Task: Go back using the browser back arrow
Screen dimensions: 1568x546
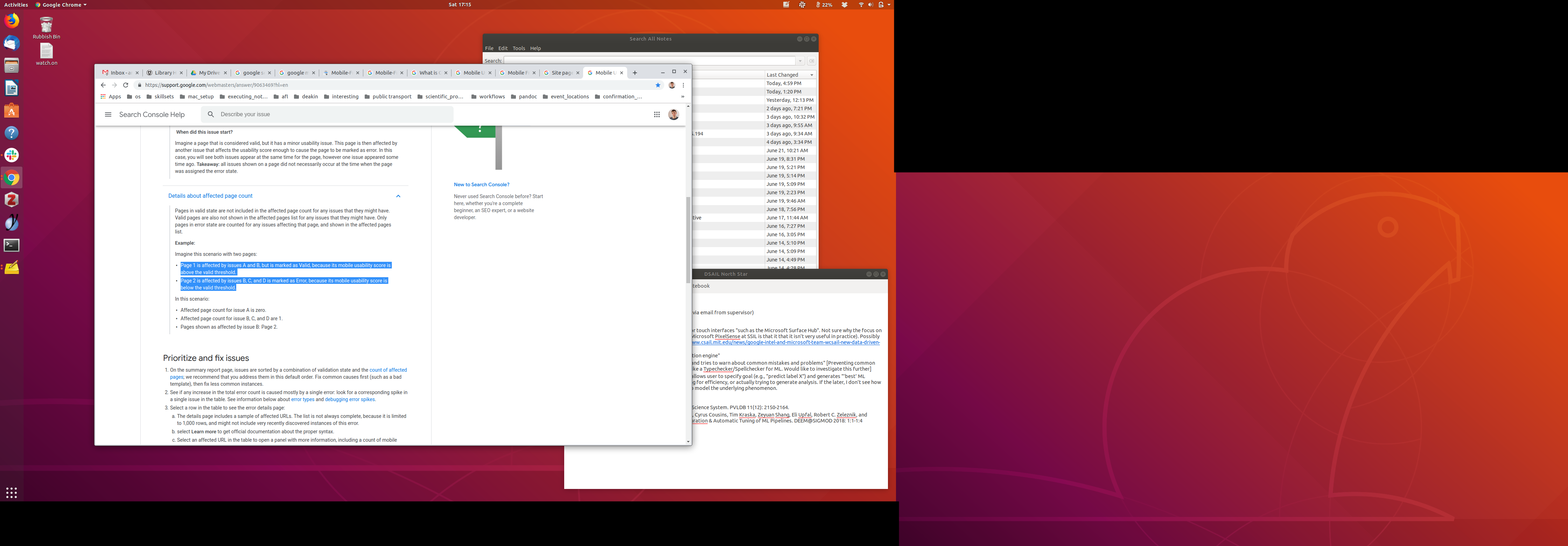Action: click(104, 85)
